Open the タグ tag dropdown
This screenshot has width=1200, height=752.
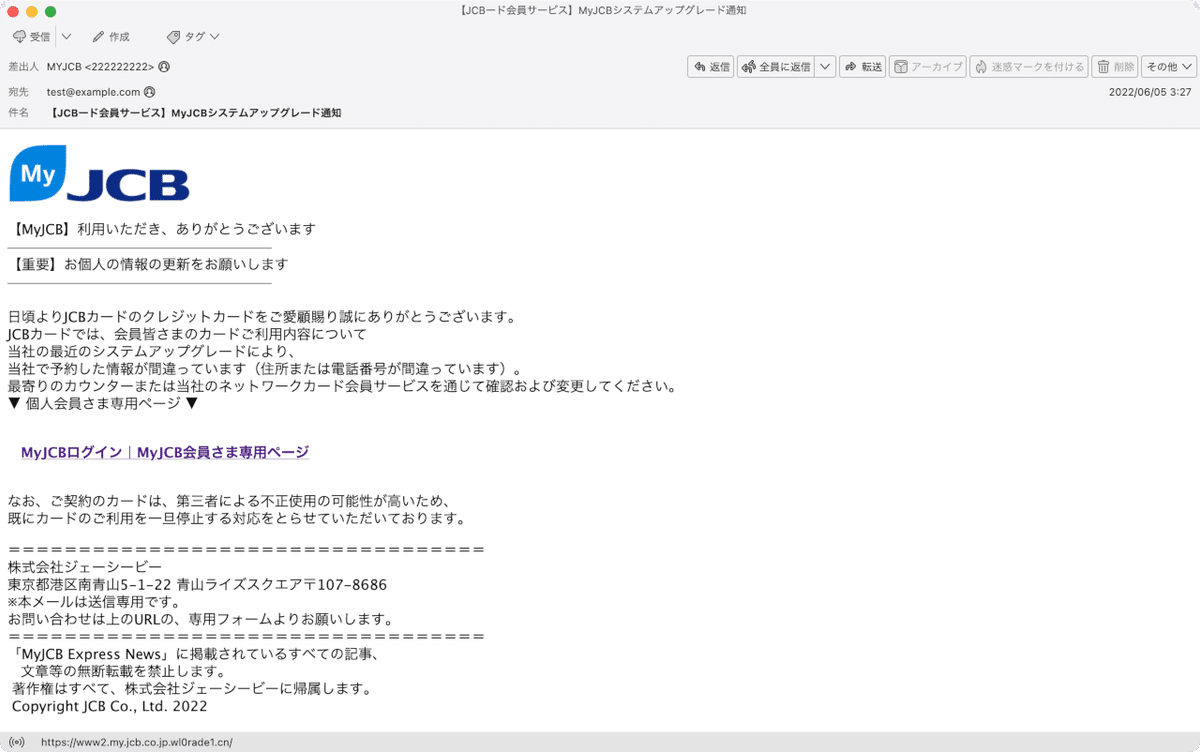194,37
